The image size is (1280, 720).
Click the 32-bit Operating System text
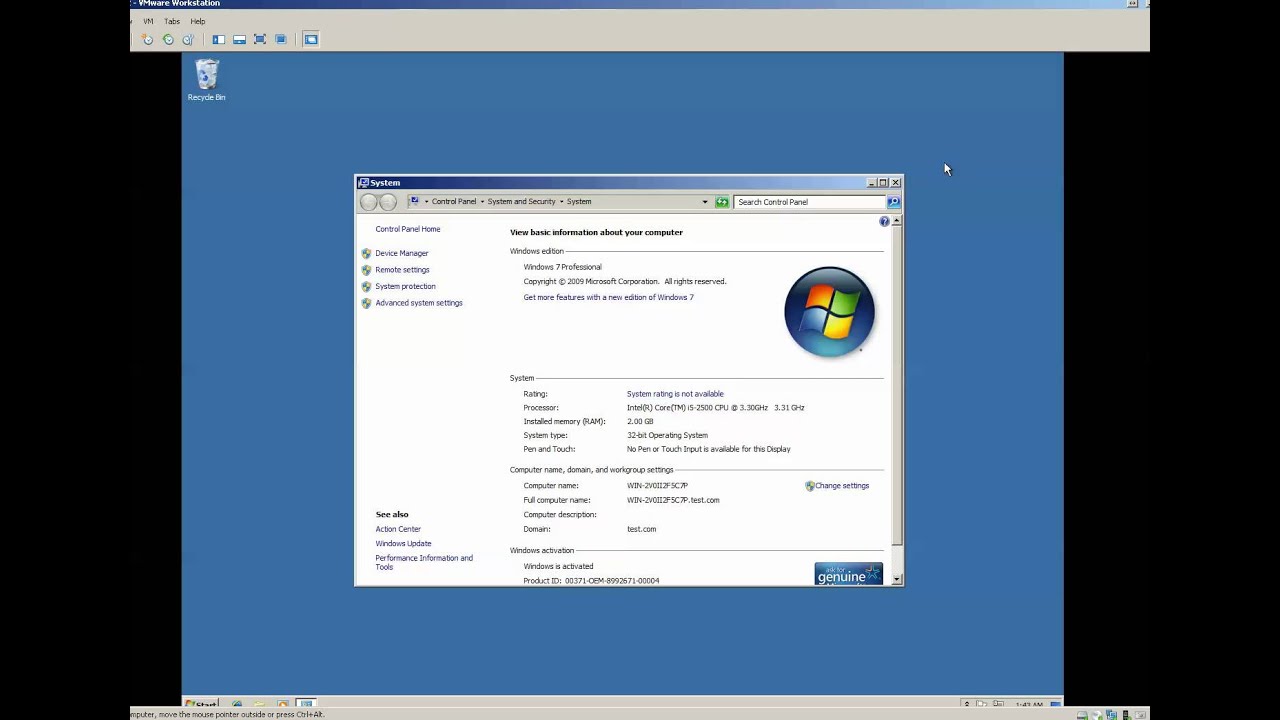[x=667, y=435]
